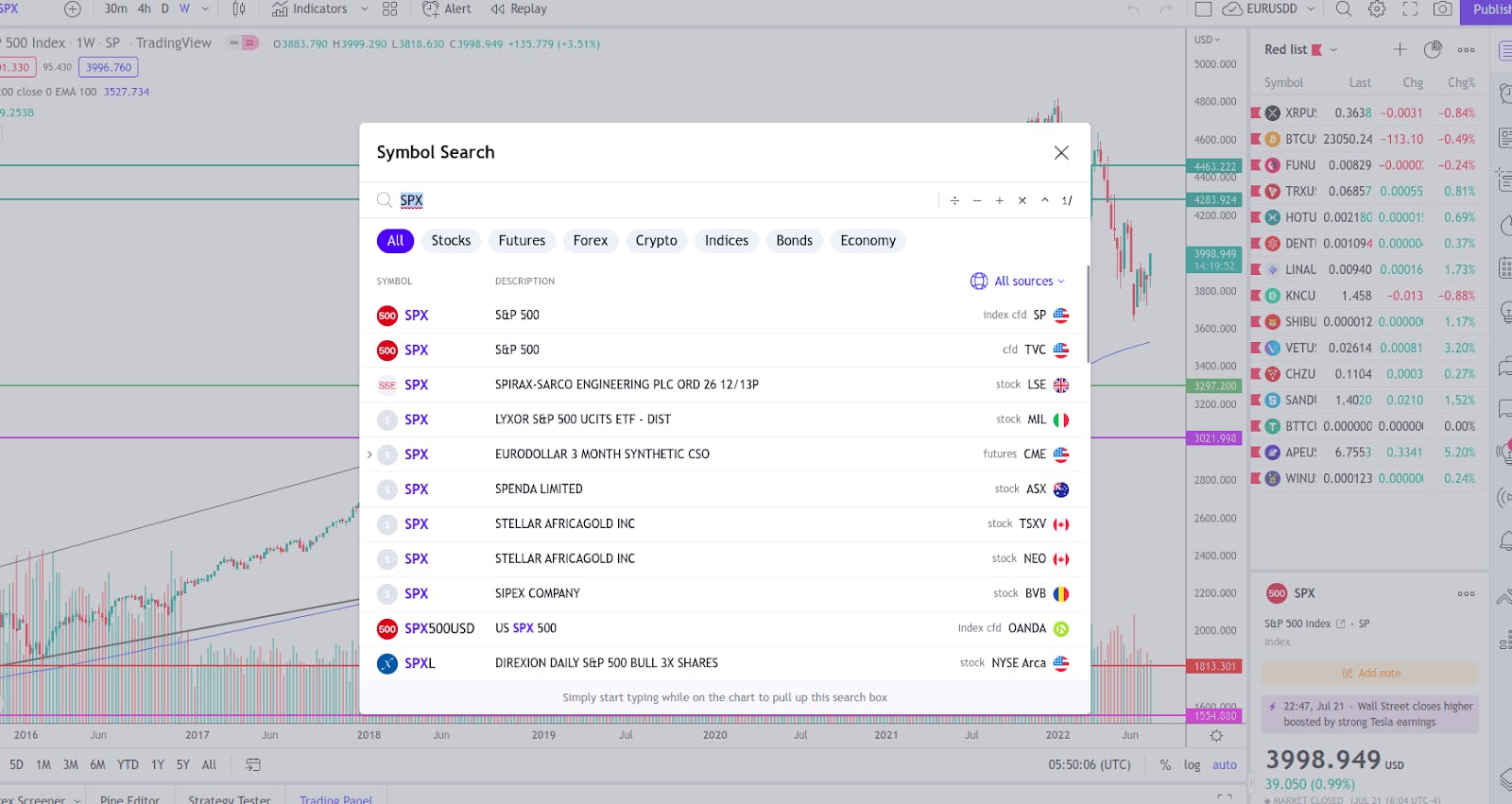The height and width of the screenshot is (804, 1512).
Task: Open the Pine Editor bottom tab
Action: [x=129, y=798]
